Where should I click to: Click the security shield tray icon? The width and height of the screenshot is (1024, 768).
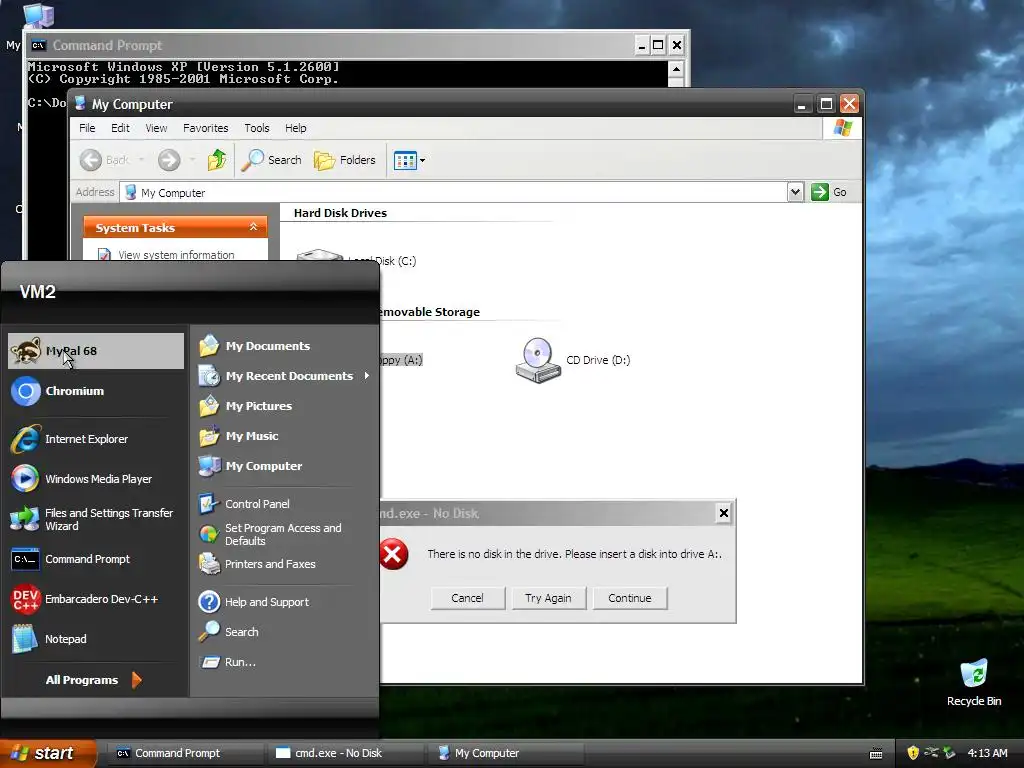pos(913,753)
